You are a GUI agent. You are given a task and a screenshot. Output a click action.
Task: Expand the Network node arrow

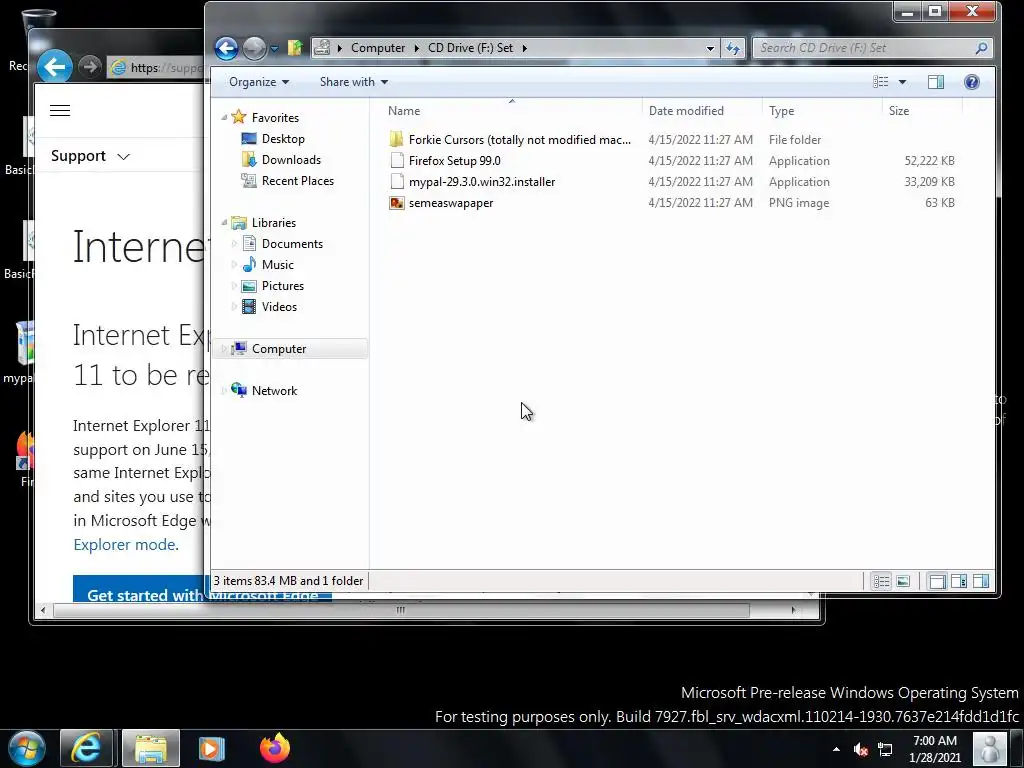pyautogui.click(x=224, y=391)
